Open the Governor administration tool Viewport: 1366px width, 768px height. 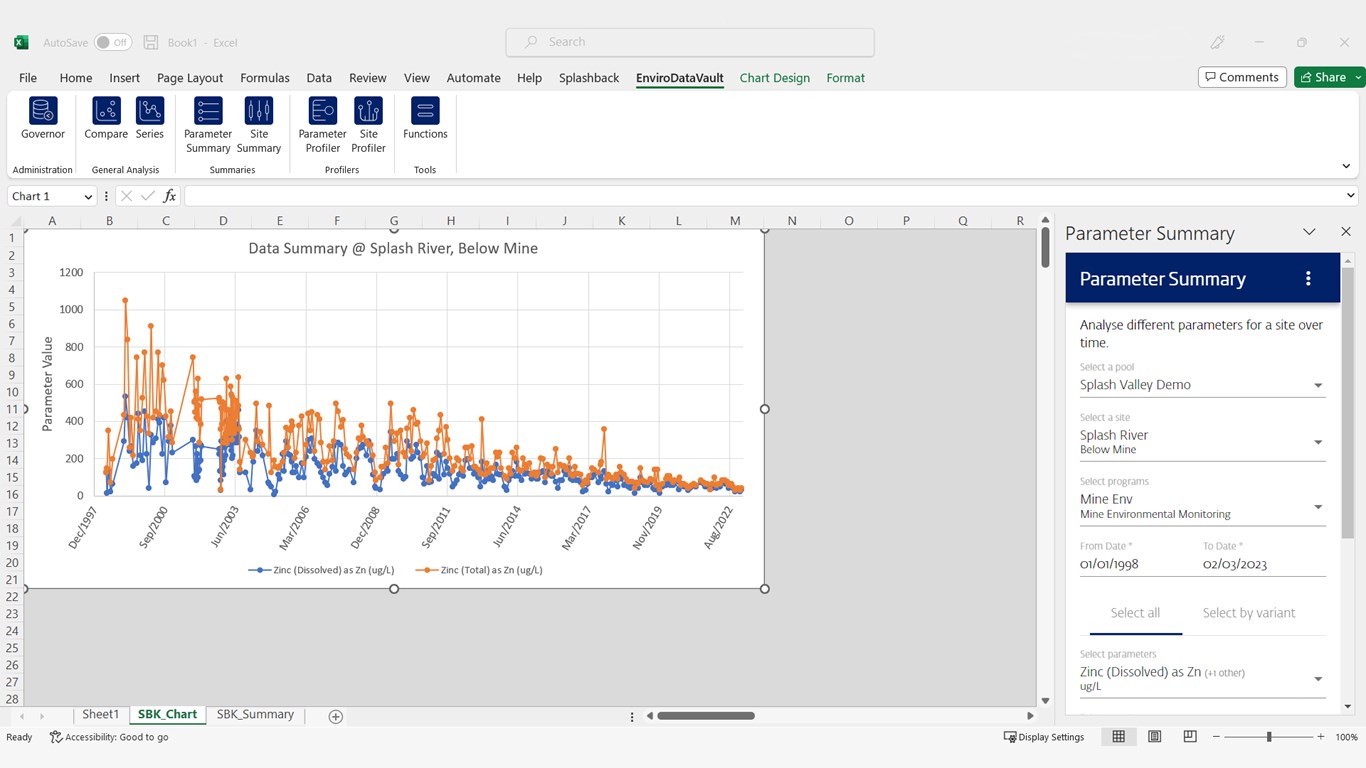(x=43, y=120)
